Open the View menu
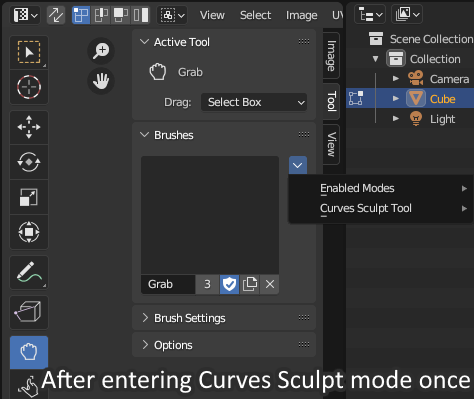 click(212, 15)
